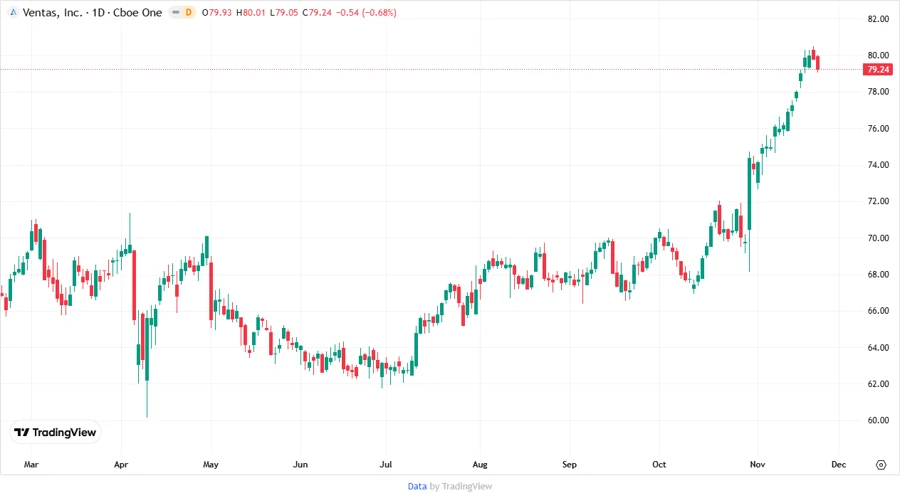Click the open value O79.93
Image resolution: width=900 pixels, height=498 pixels.
pos(217,12)
